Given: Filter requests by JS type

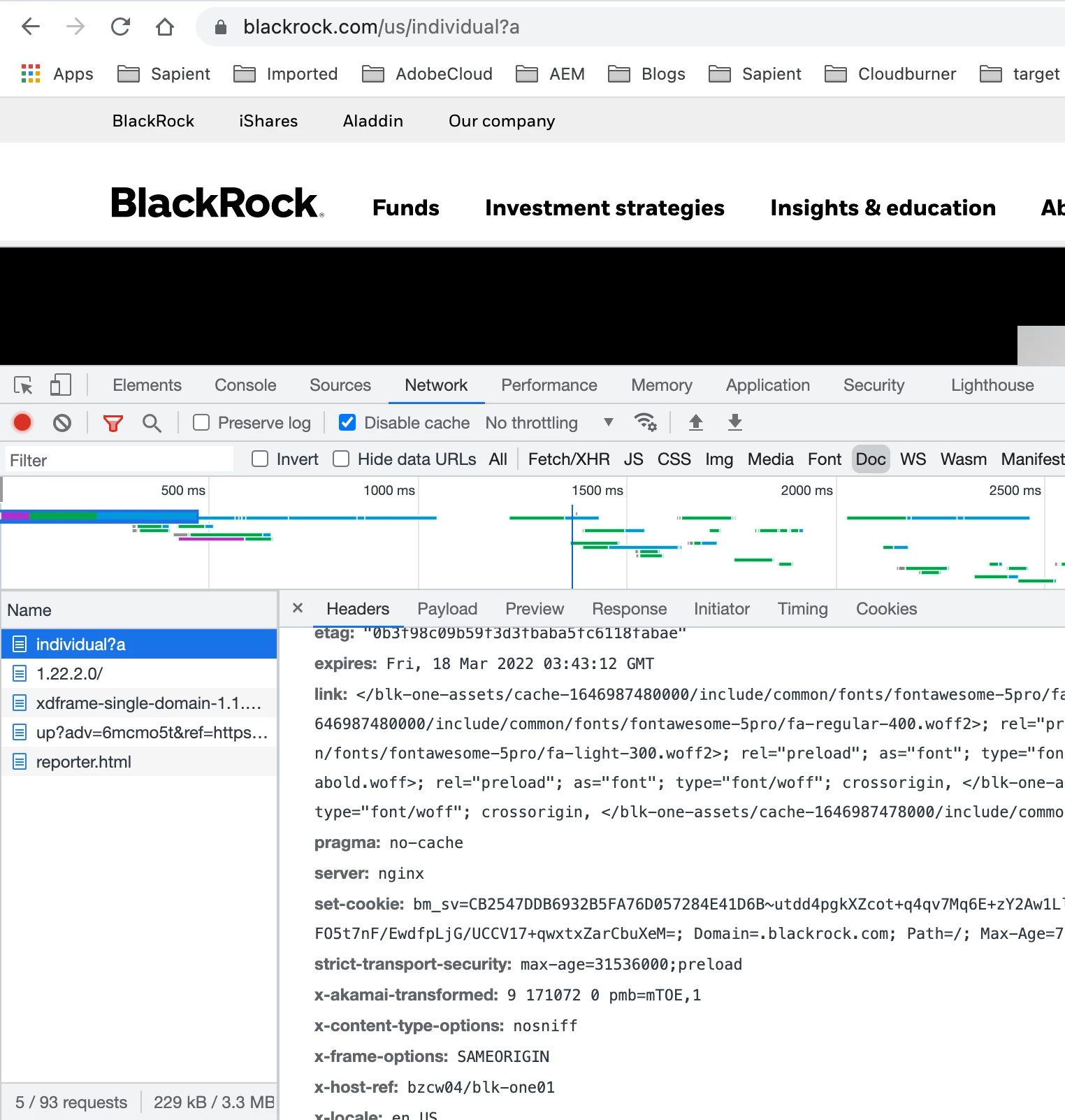Looking at the screenshot, I should point(634,459).
